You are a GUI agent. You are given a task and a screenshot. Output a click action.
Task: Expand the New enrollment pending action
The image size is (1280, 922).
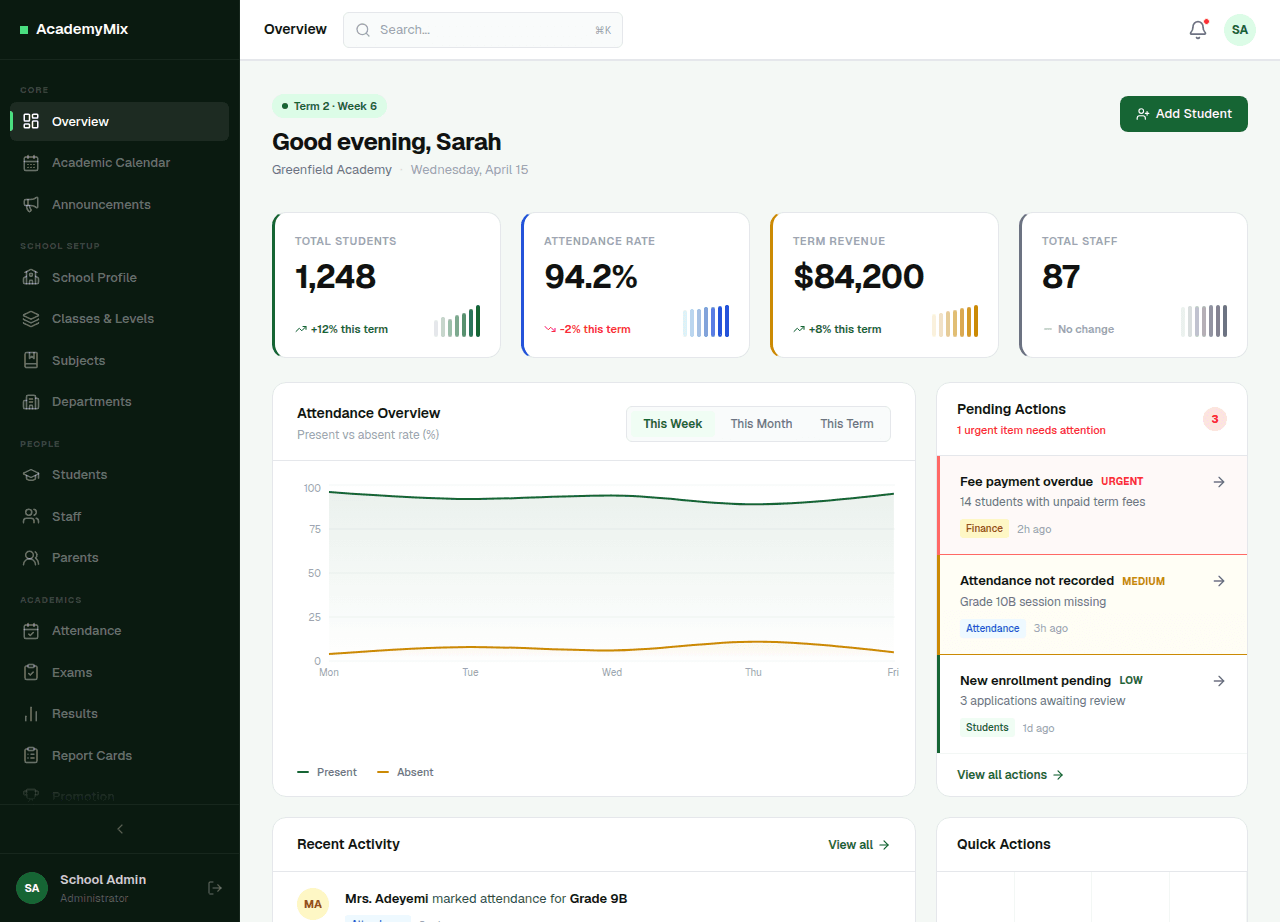pos(1219,680)
